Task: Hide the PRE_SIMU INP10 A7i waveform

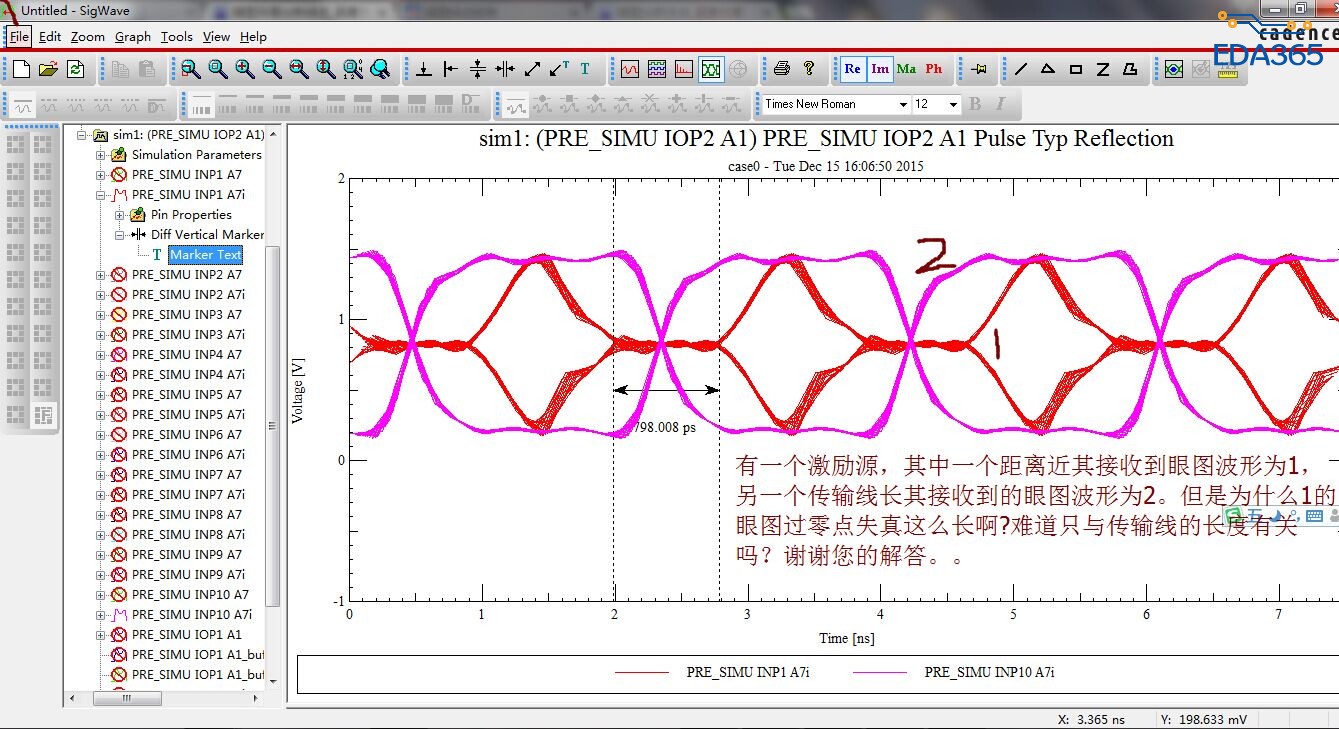Action: (118, 615)
